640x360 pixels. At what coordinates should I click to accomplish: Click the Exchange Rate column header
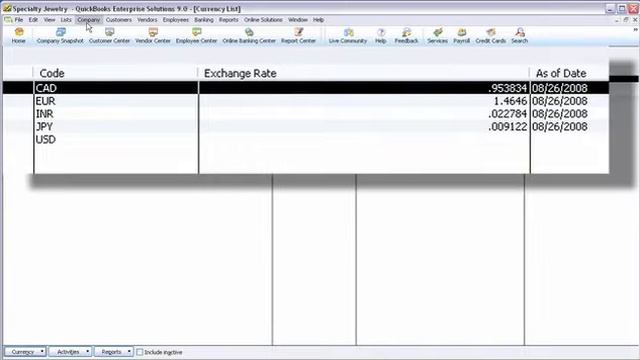tap(240, 73)
